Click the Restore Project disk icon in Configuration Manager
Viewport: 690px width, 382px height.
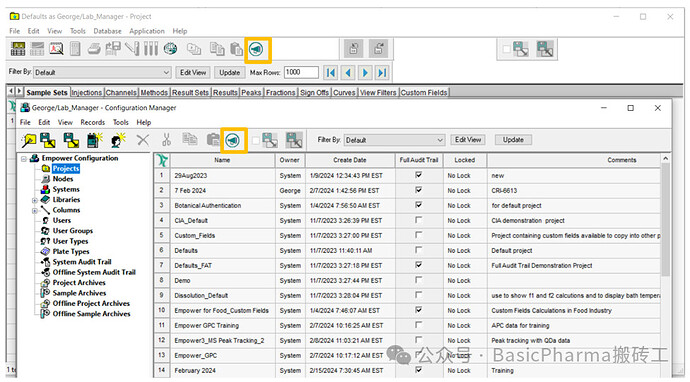click(x=71, y=140)
